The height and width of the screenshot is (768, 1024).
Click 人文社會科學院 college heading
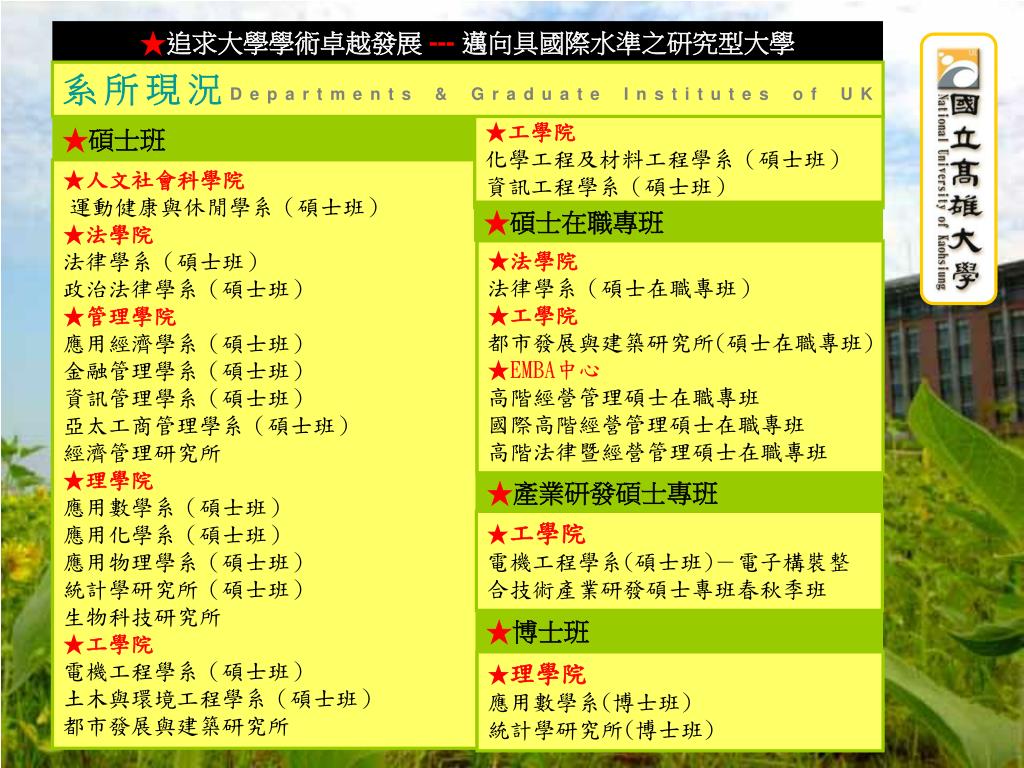click(153, 180)
